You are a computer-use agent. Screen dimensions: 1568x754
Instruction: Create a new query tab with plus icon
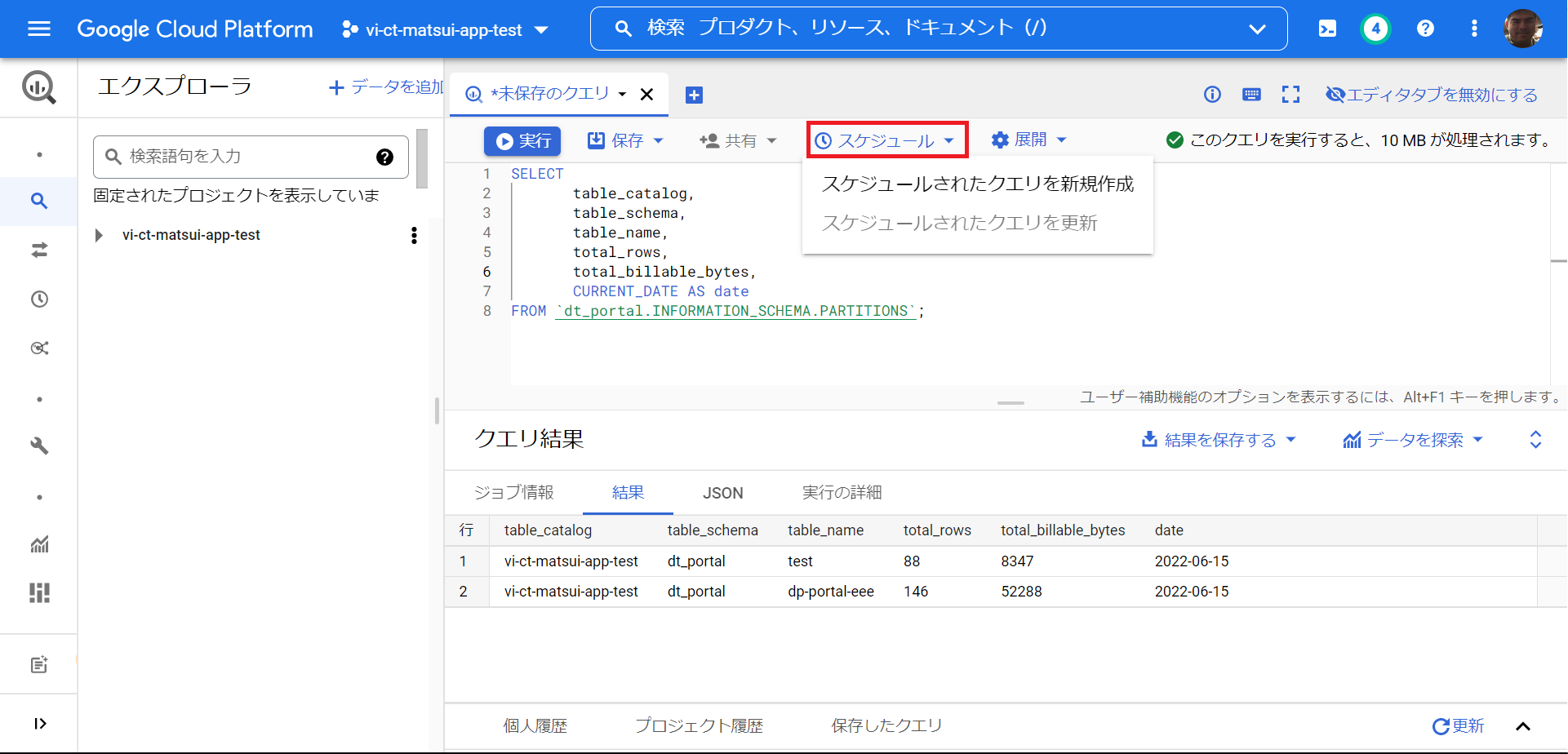(x=694, y=95)
